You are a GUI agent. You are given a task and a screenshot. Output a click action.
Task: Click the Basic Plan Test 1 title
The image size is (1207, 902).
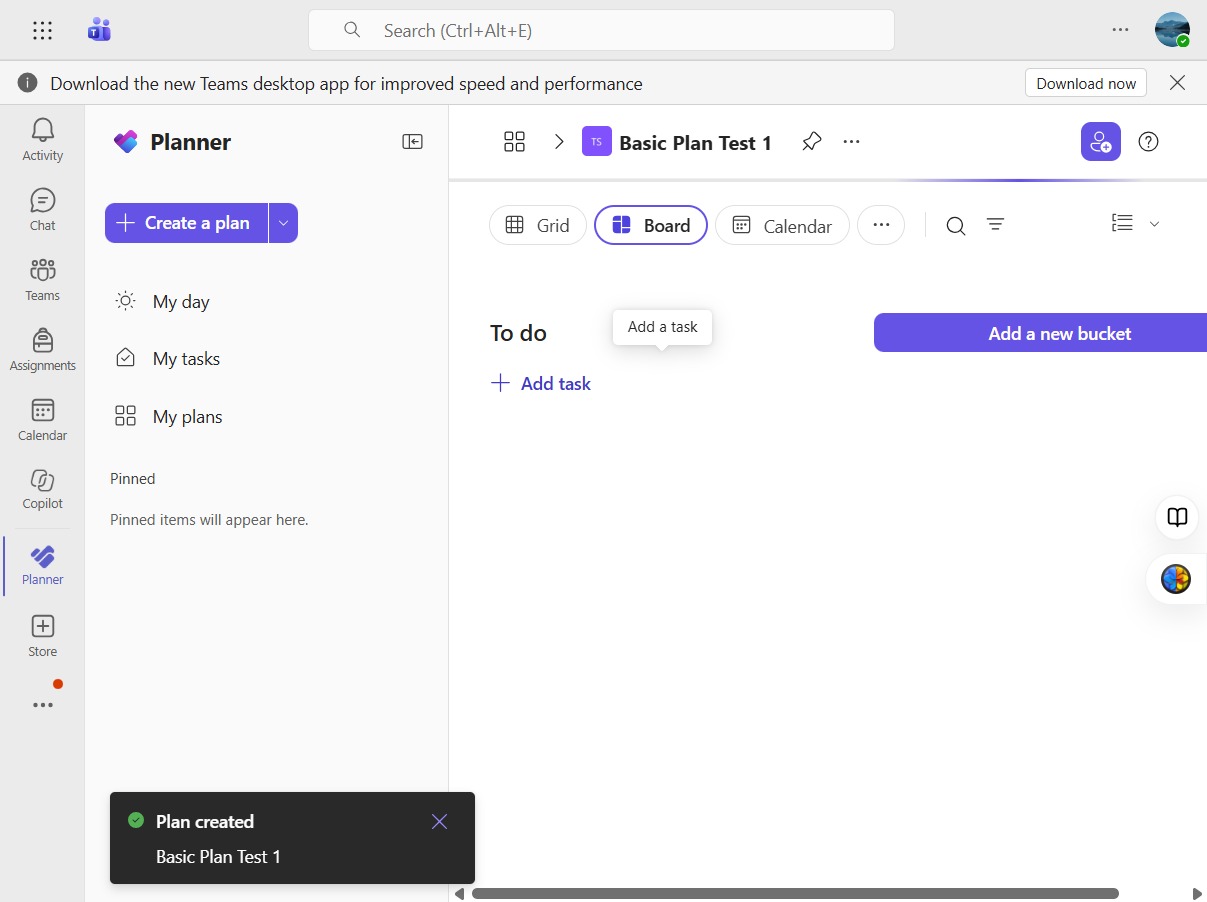[x=695, y=143]
